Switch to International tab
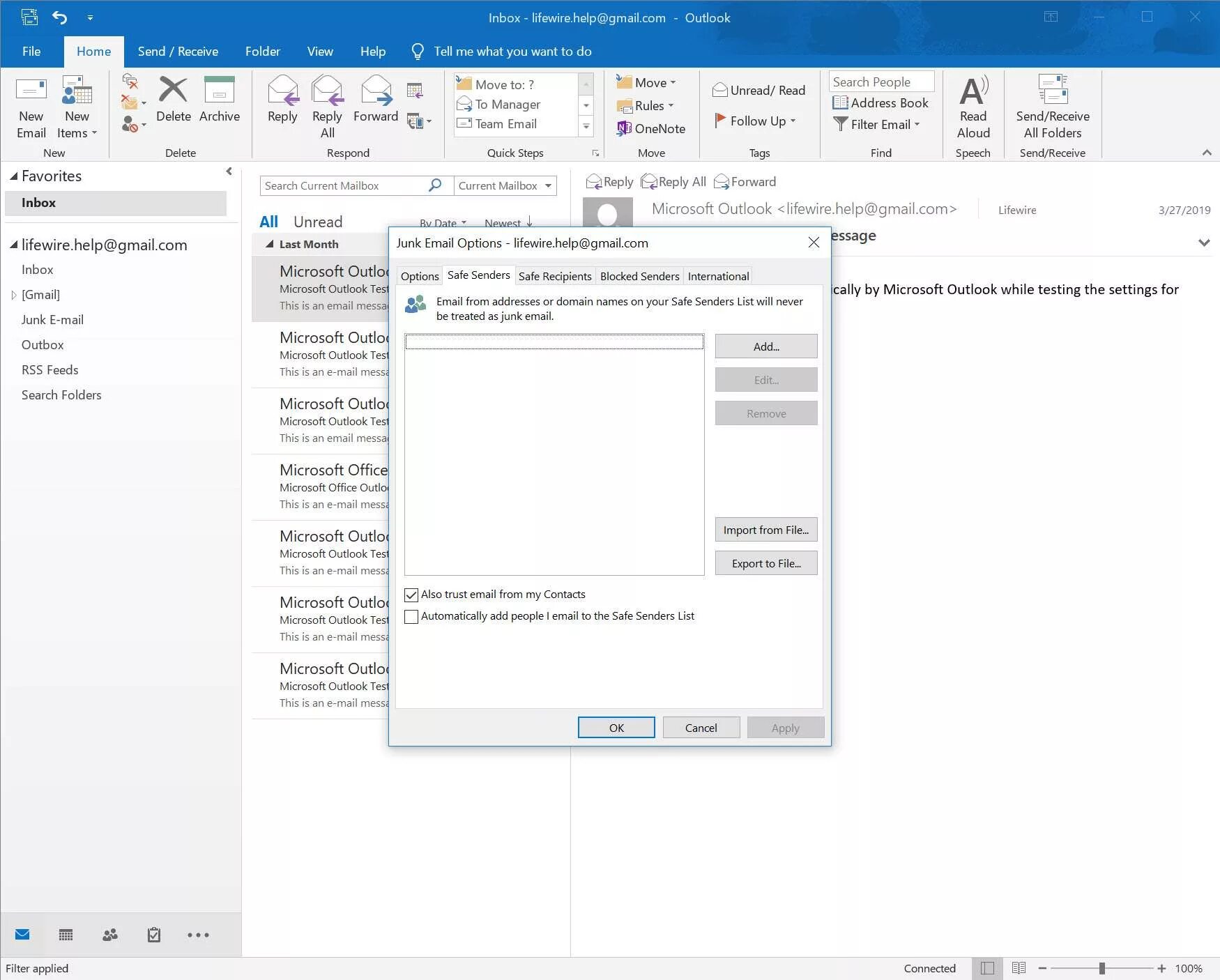 [718, 276]
